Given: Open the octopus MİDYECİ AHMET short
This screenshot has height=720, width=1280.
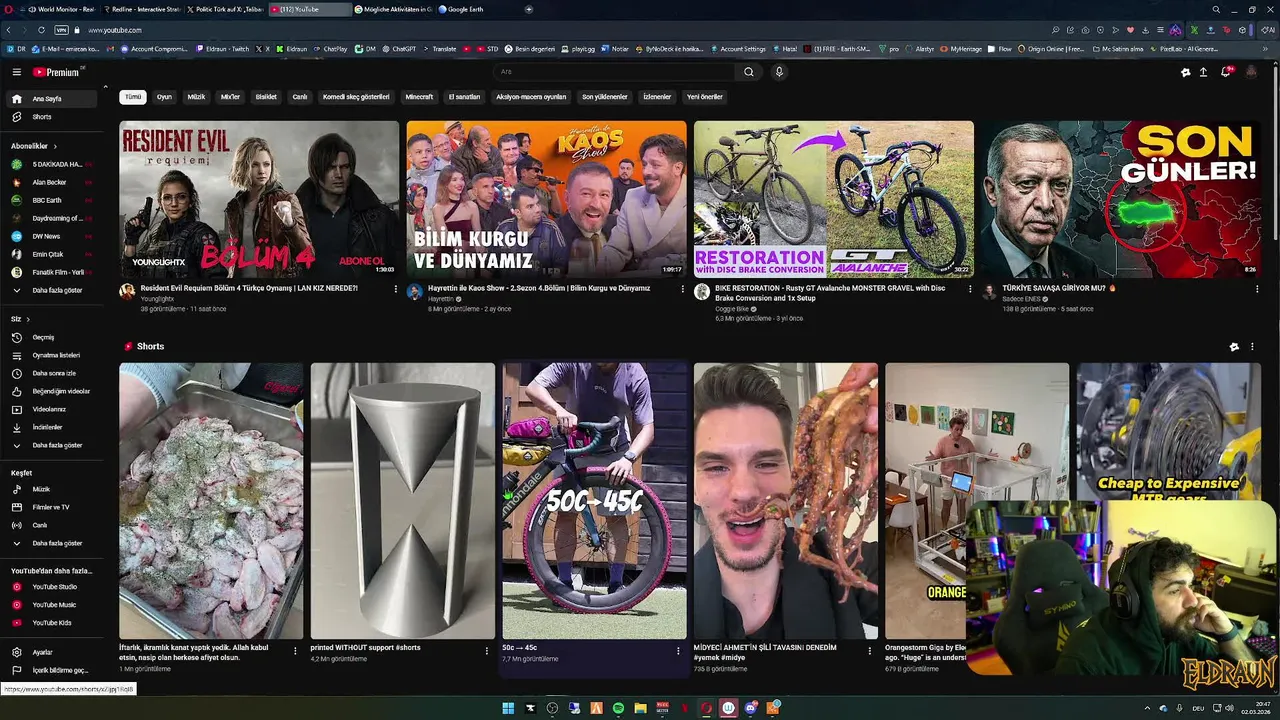Looking at the screenshot, I should pos(786,501).
